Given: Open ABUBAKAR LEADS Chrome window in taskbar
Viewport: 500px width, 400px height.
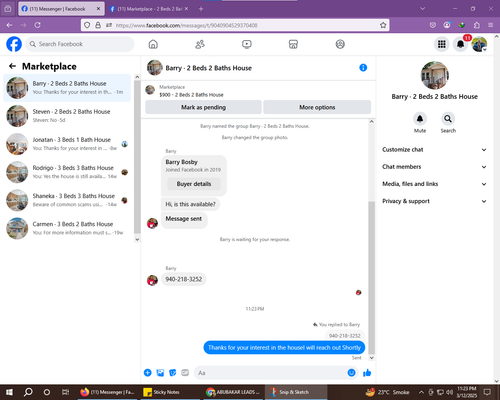Looking at the screenshot, I should pos(233,392).
